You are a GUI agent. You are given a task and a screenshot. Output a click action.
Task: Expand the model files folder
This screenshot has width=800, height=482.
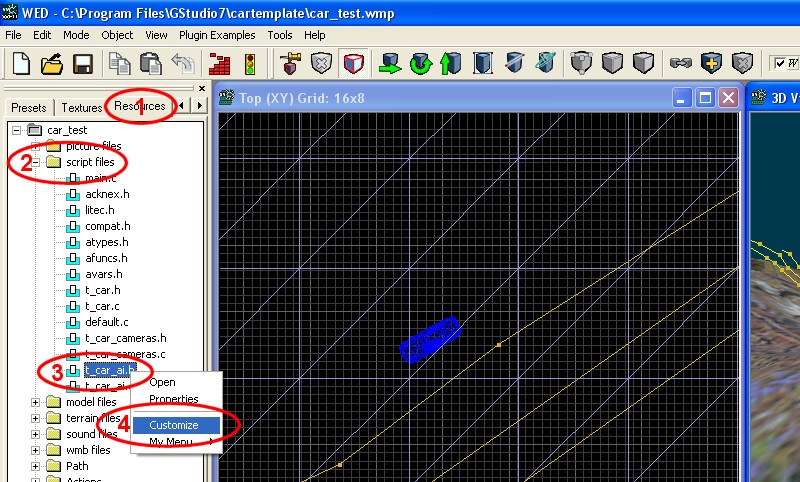tap(36, 402)
